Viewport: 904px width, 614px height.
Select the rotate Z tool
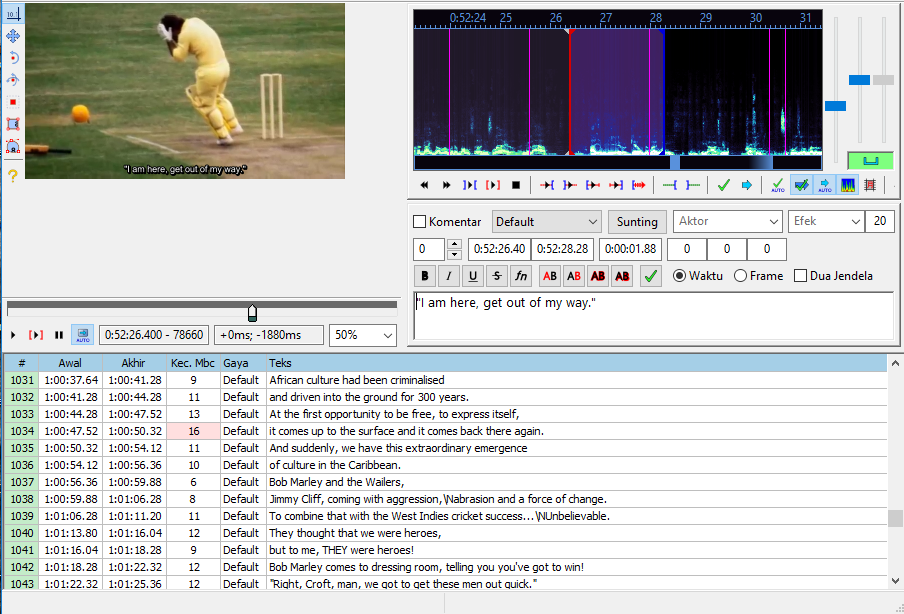[x=13, y=57]
